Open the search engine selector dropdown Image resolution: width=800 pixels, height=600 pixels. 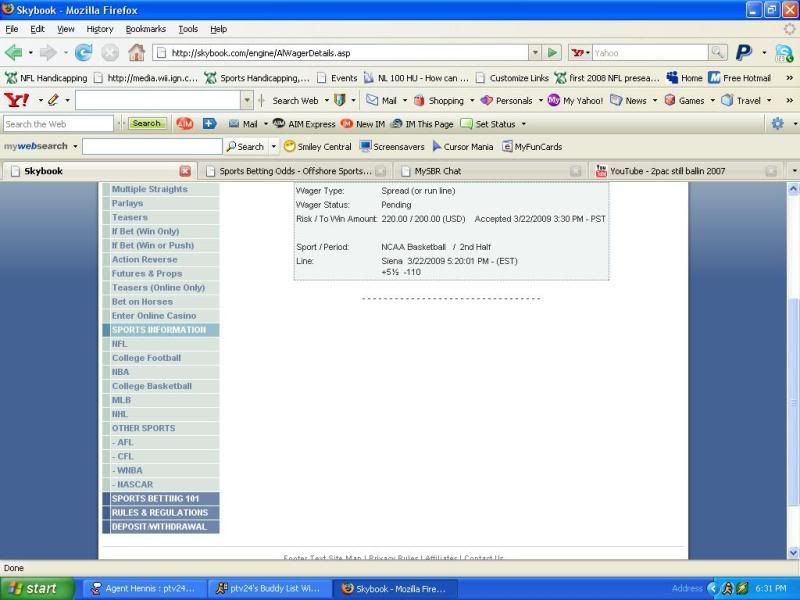point(580,53)
